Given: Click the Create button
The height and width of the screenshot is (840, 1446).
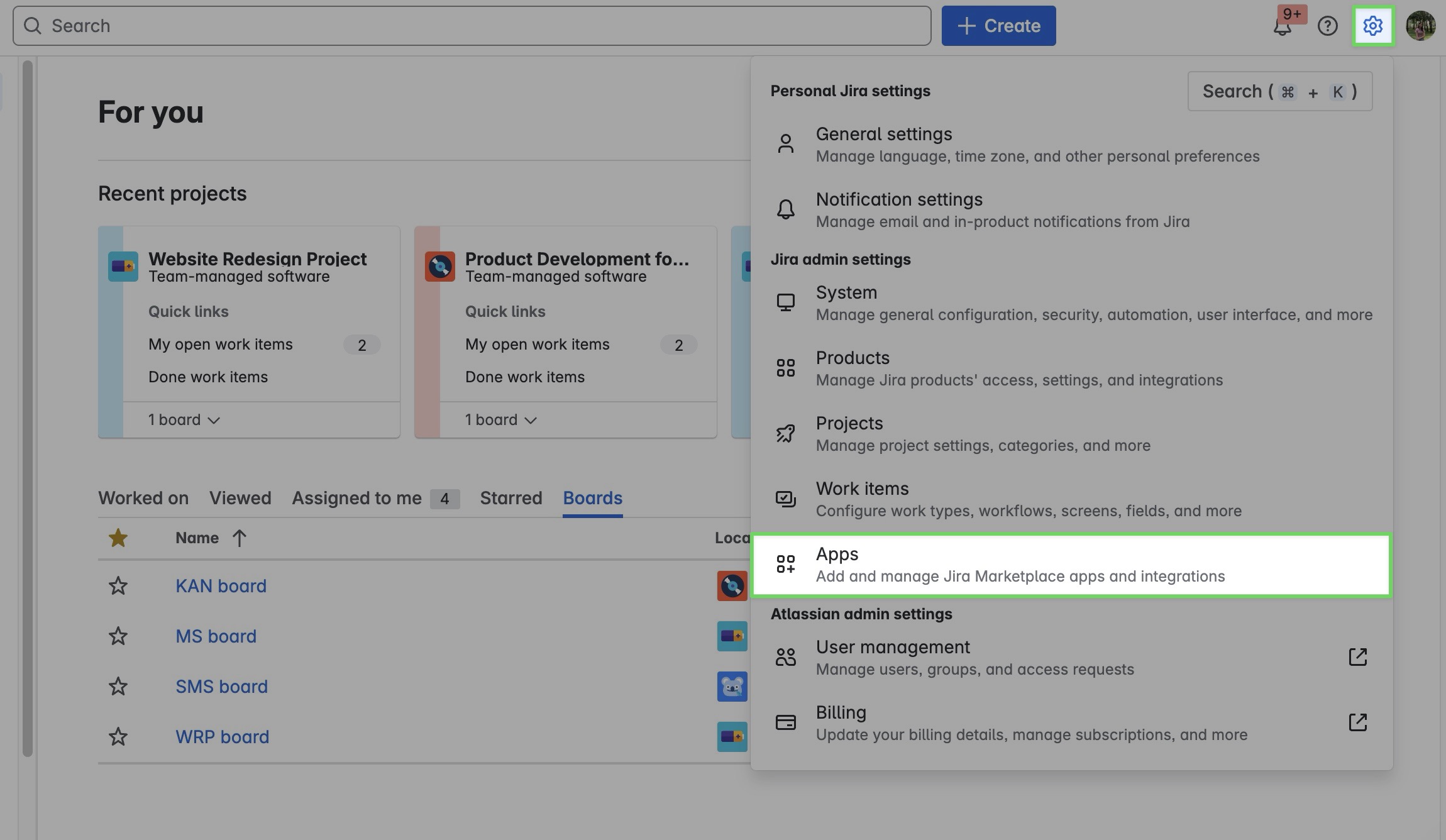Looking at the screenshot, I should coord(998,26).
